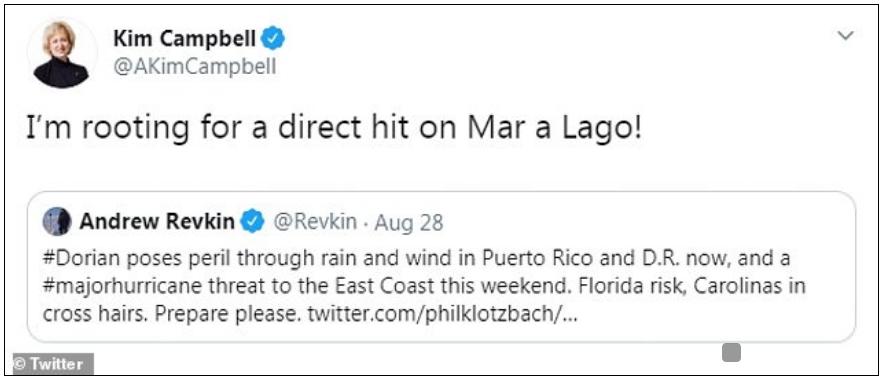Open Kim Campbell's profile photo
The width and height of the screenshot is (883, 379).
point(61,53)
